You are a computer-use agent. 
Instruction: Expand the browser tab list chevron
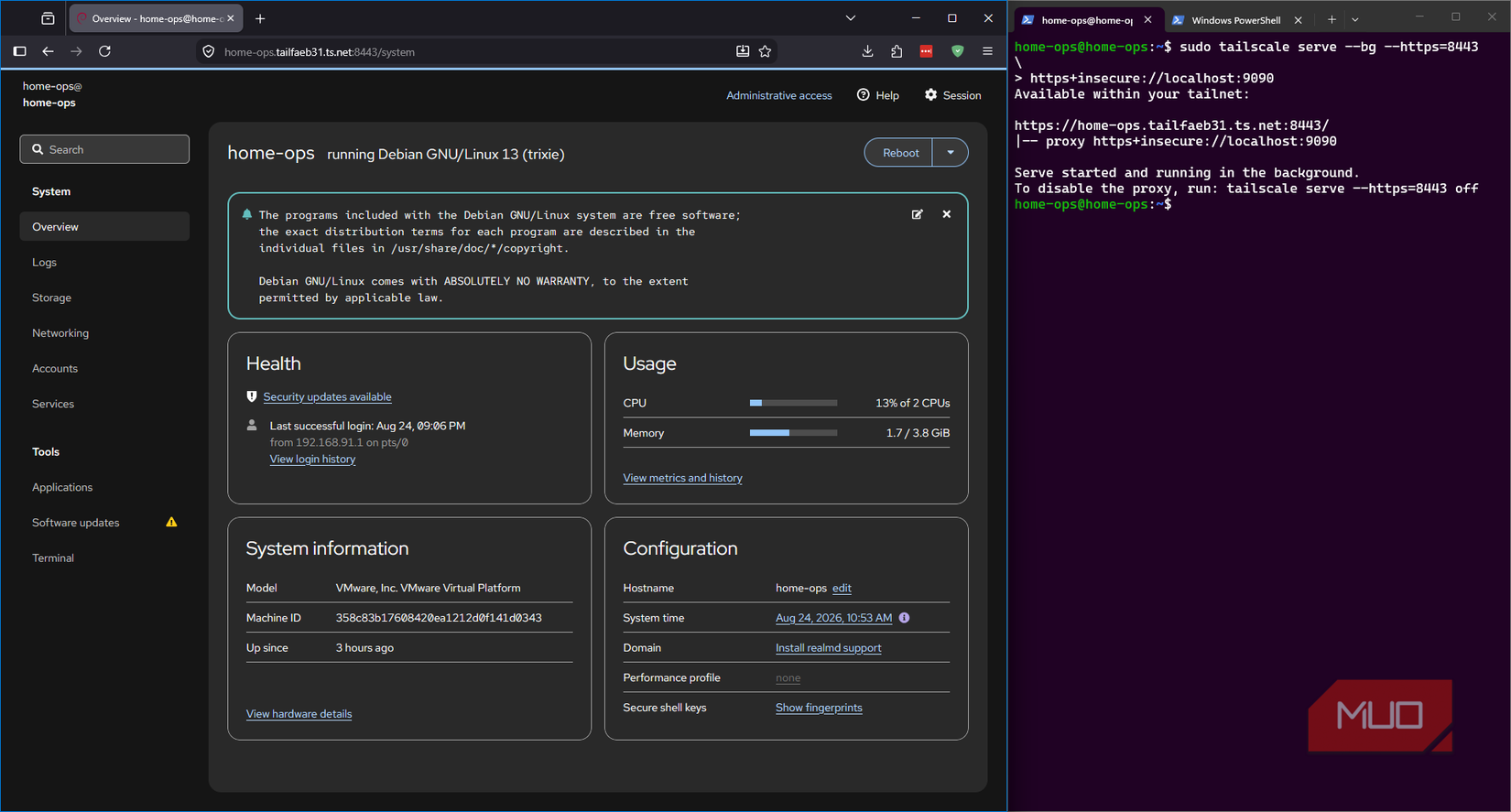851,18
